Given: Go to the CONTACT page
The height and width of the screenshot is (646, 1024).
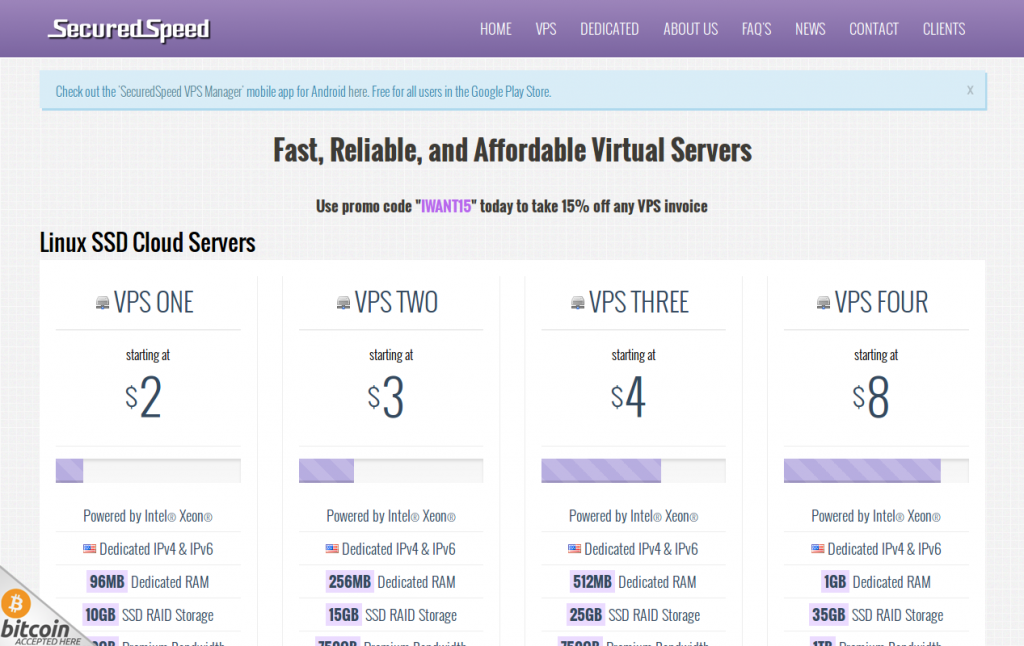Looking at the screenshot, I should click(874, 29).
